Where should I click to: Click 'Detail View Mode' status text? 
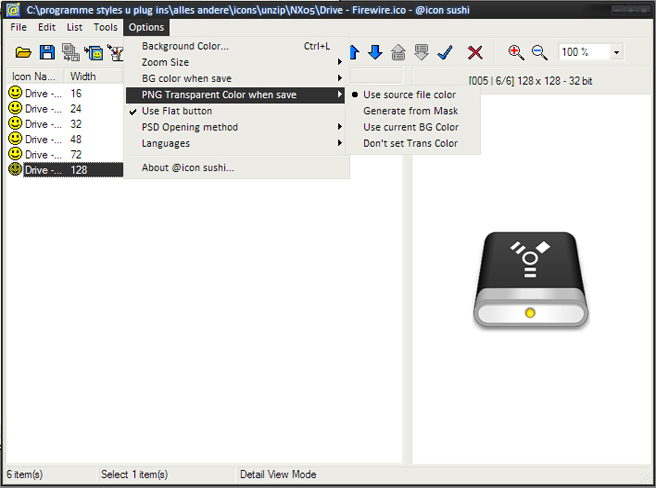[x=278, y=474]
